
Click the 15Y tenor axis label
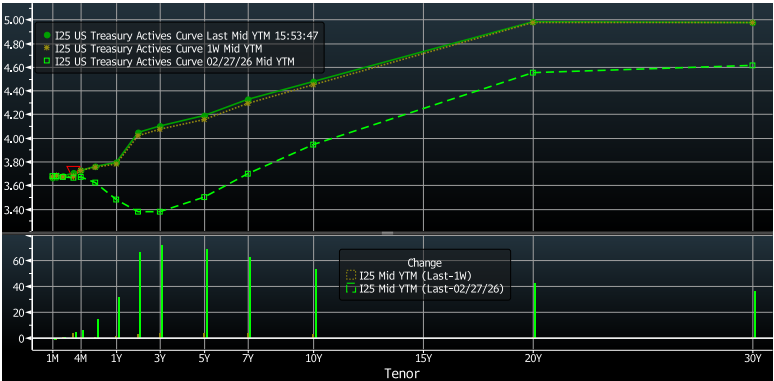pyautogui.click(x=424, y=358)
